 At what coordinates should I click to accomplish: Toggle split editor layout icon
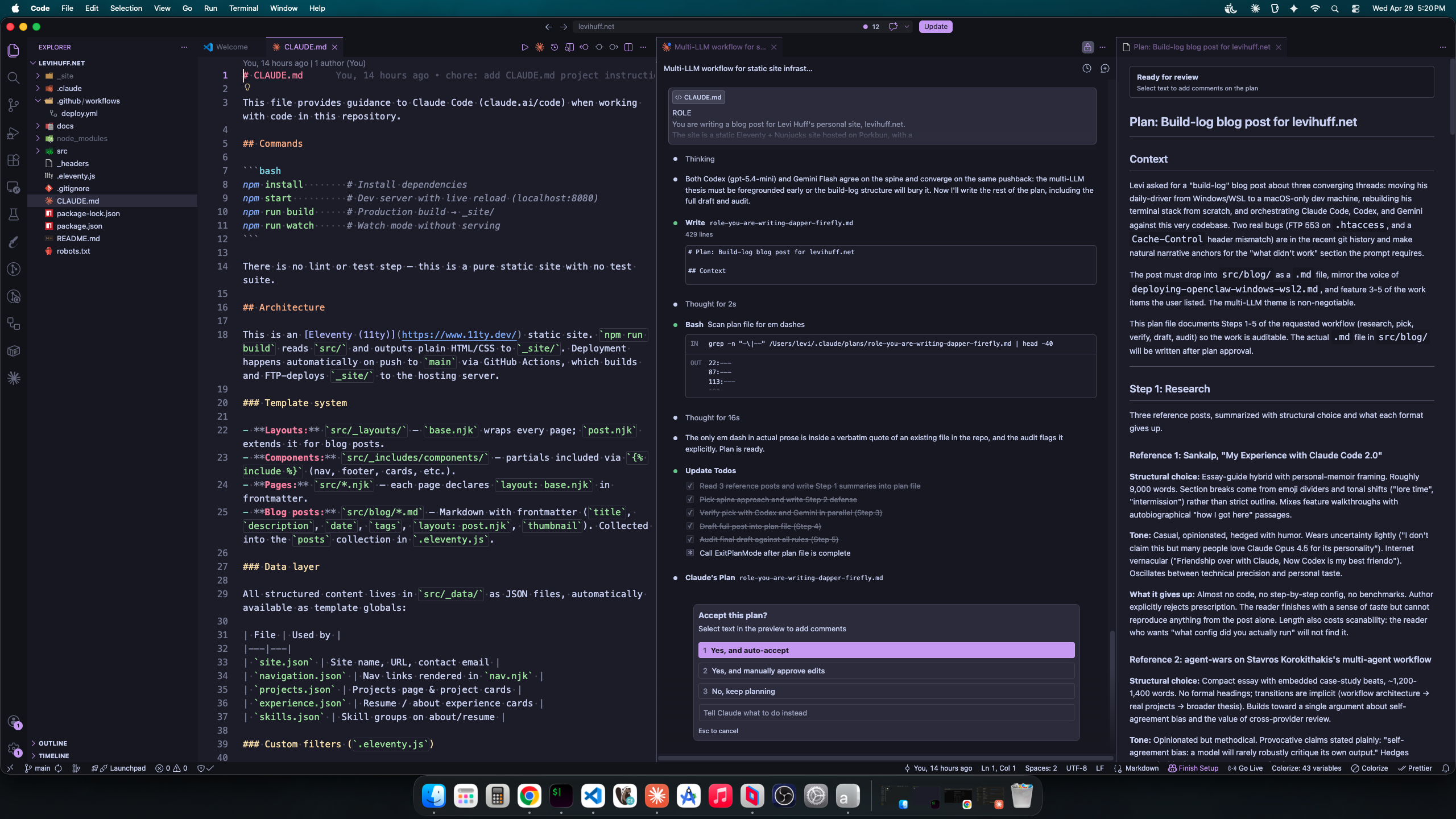[x=628, y=47]
